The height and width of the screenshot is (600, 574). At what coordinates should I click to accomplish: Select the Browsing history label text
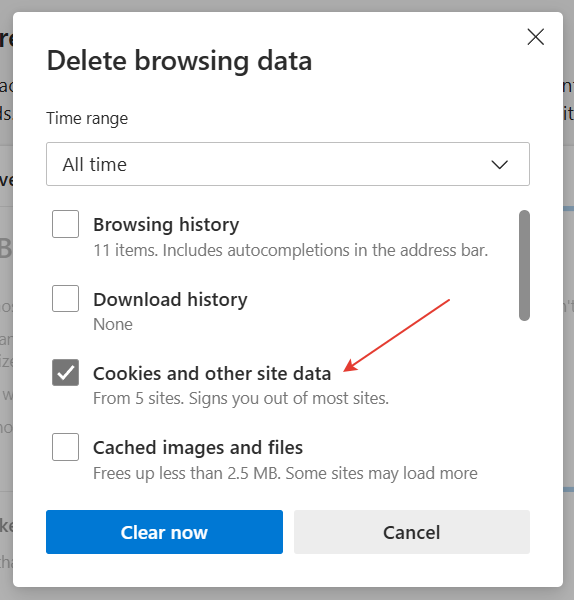(x=166, y=225)
